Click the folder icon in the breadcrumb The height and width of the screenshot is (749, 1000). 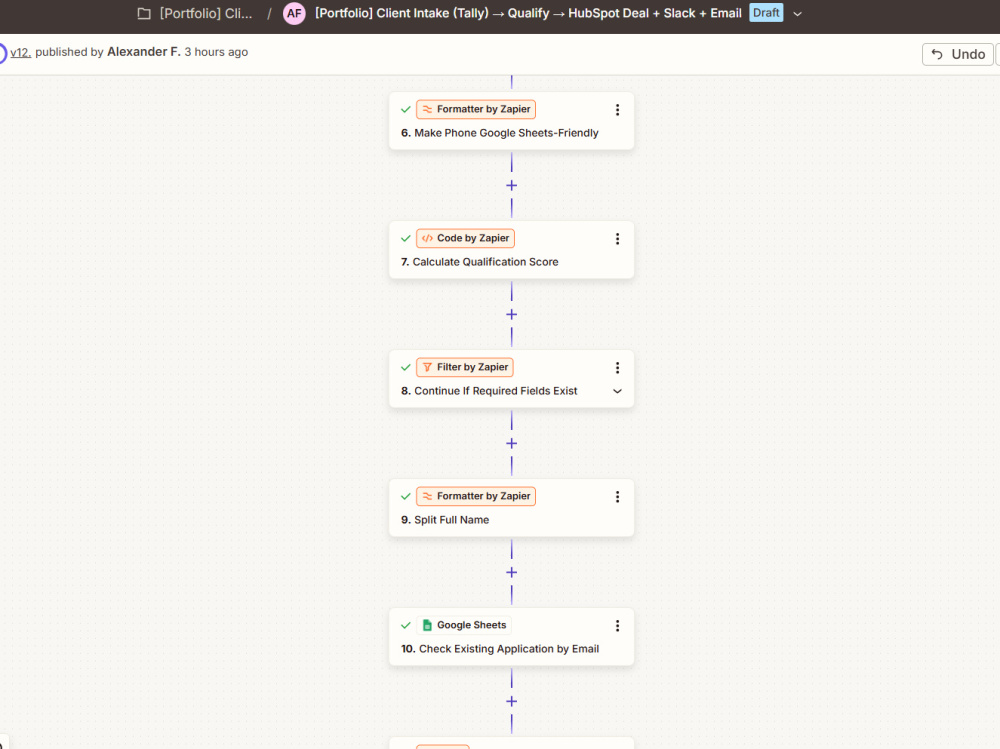(x=144, y=13)
